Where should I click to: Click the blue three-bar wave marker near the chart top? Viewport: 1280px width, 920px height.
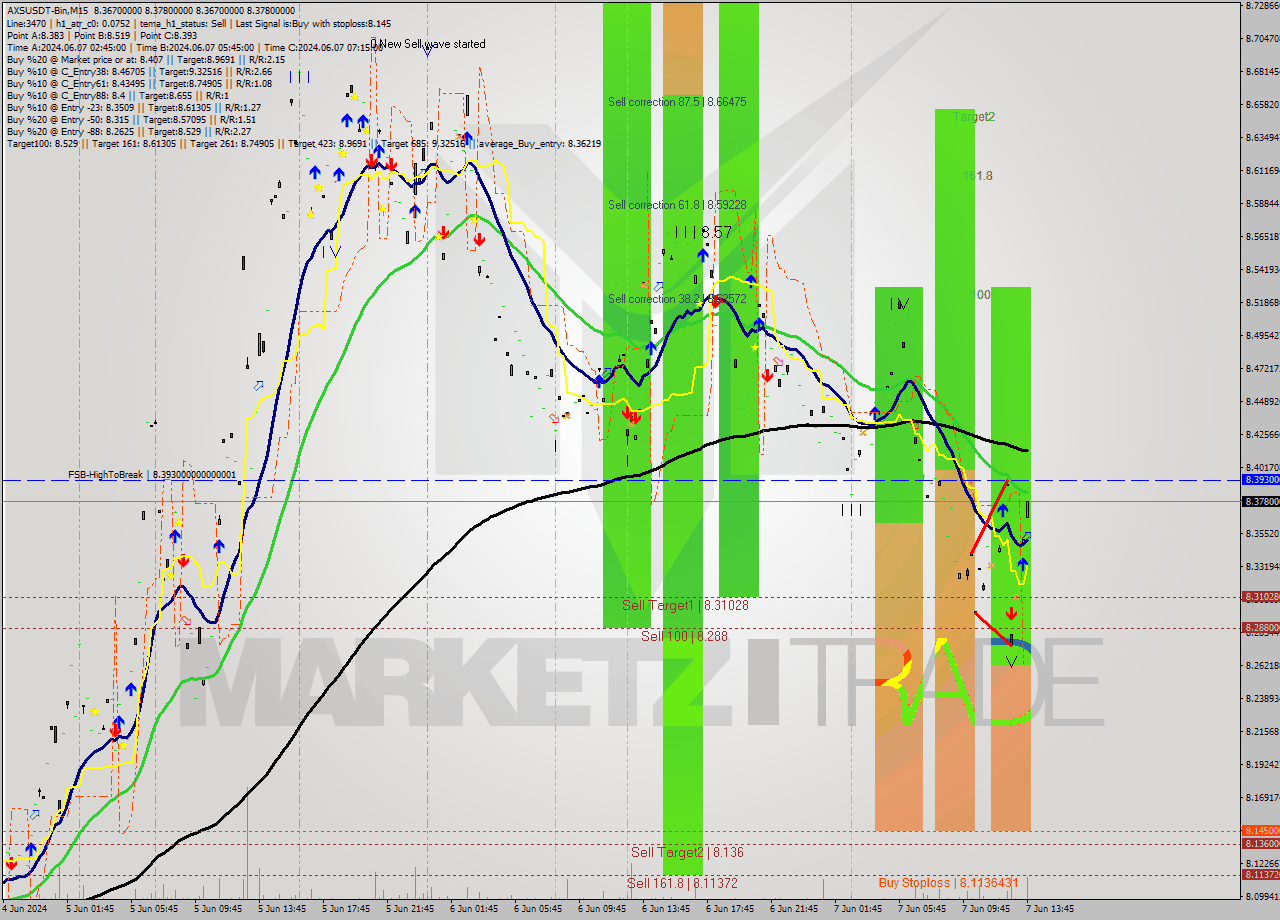299,76
